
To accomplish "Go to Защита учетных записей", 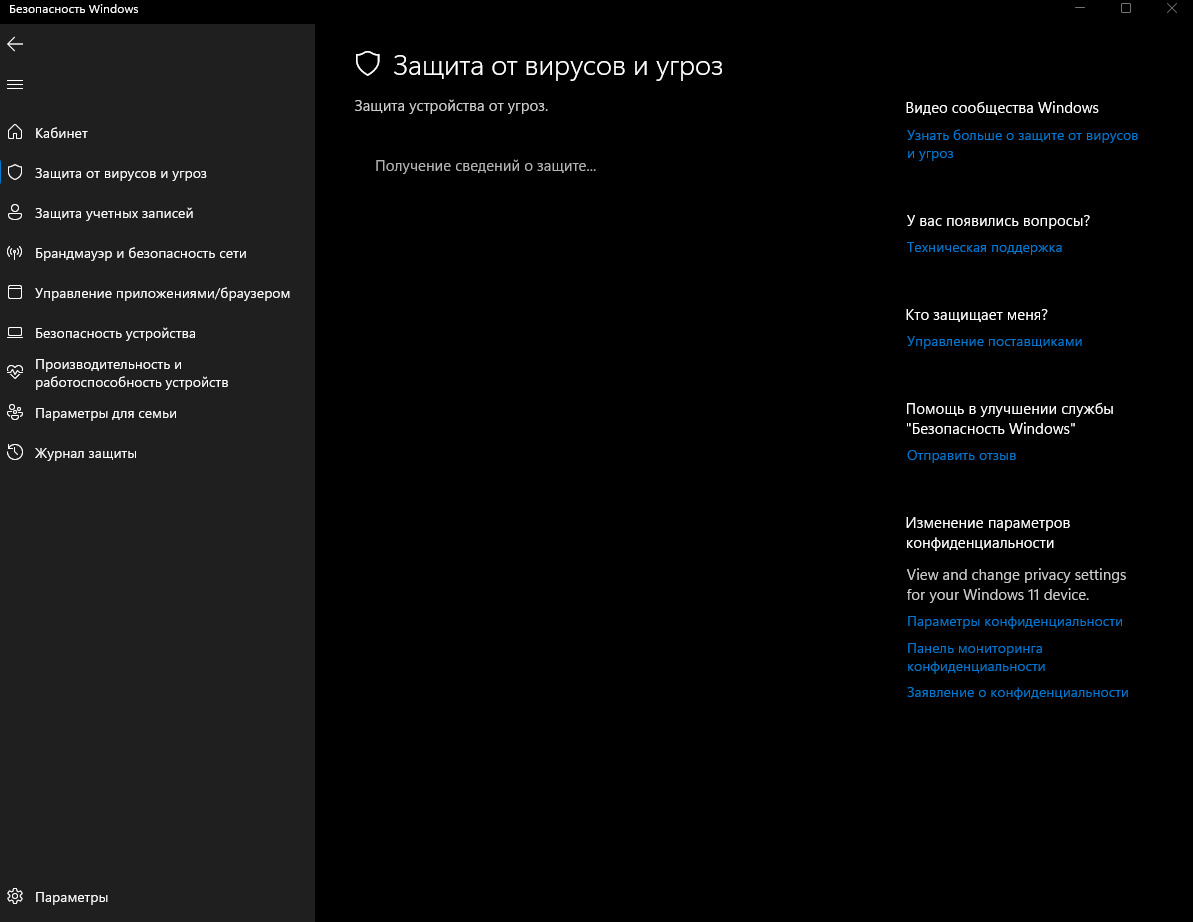I will click(157, 213).
